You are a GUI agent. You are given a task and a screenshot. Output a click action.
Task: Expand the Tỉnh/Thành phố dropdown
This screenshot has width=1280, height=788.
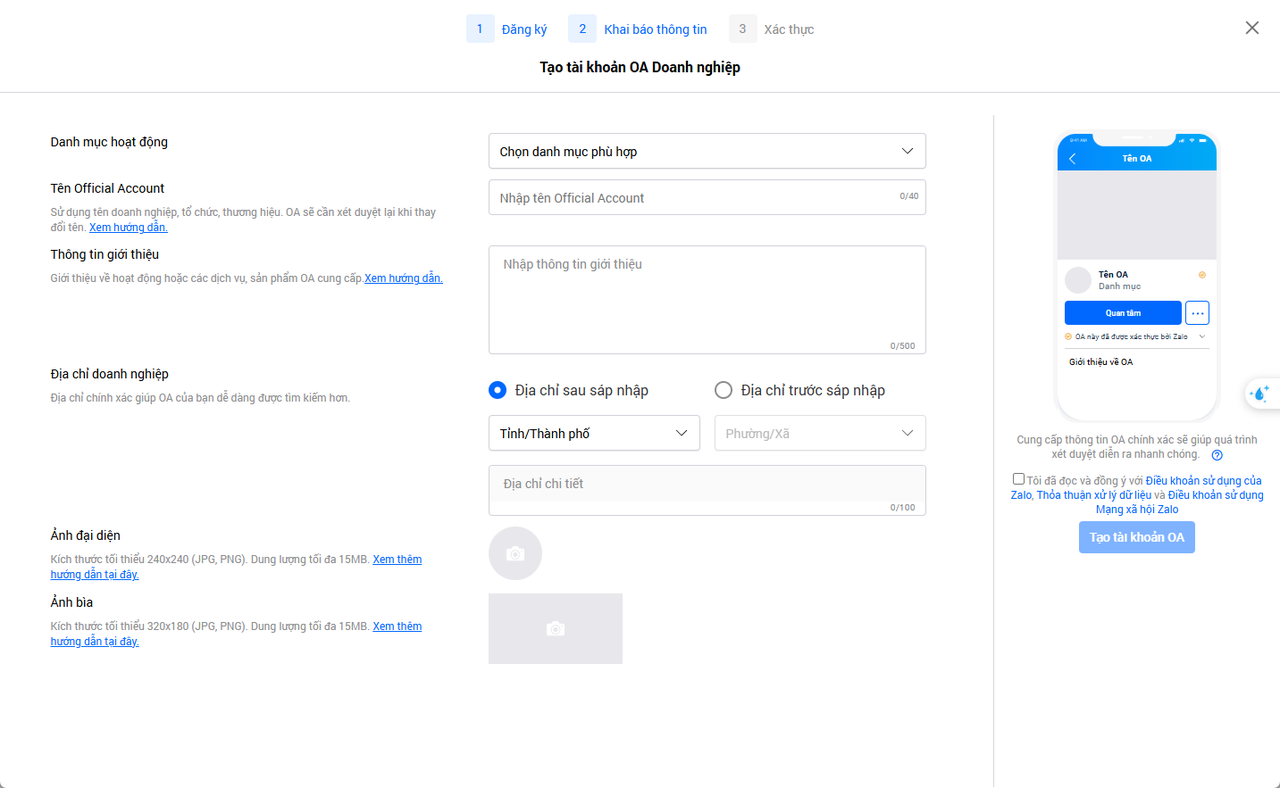[x=594, y=433]
